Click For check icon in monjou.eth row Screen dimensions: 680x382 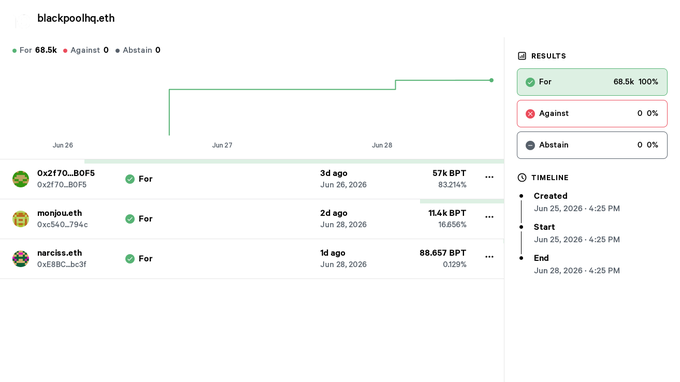(x=130, y=219)
